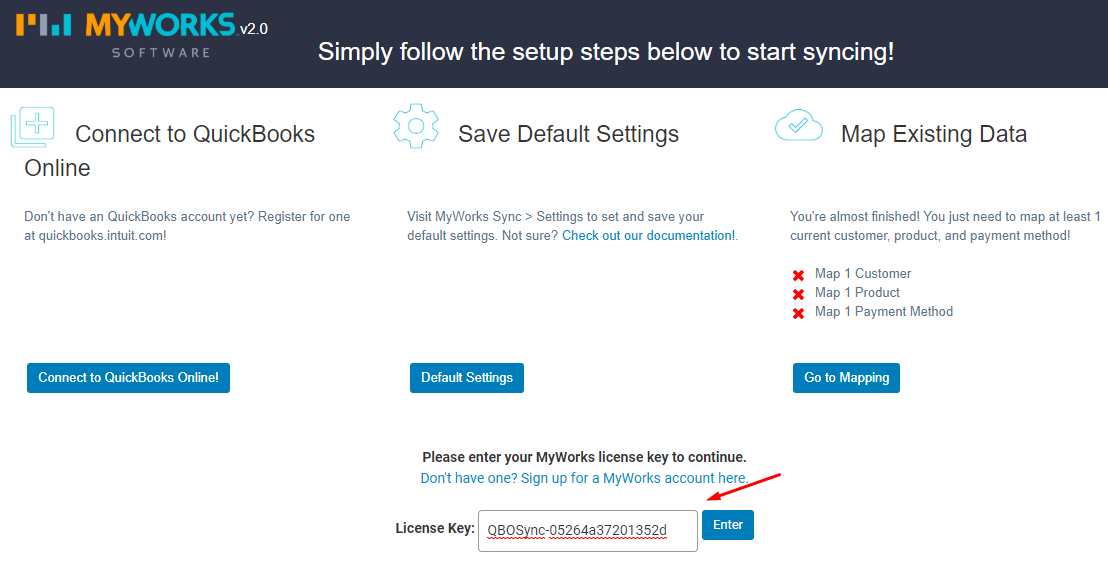Open Default Settings via the blue button
The height and width of the screenshot is (563, 1108).
coord(466,378)
